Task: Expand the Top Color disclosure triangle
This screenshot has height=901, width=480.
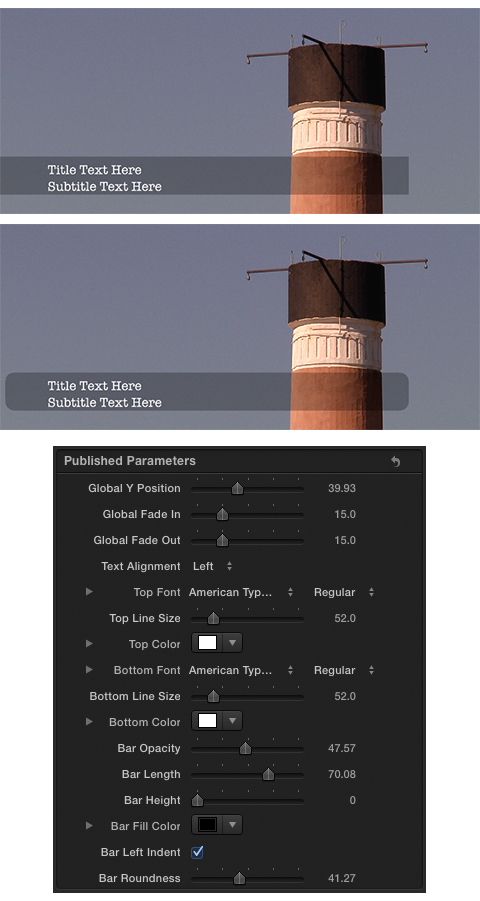Action: (89, 644)
